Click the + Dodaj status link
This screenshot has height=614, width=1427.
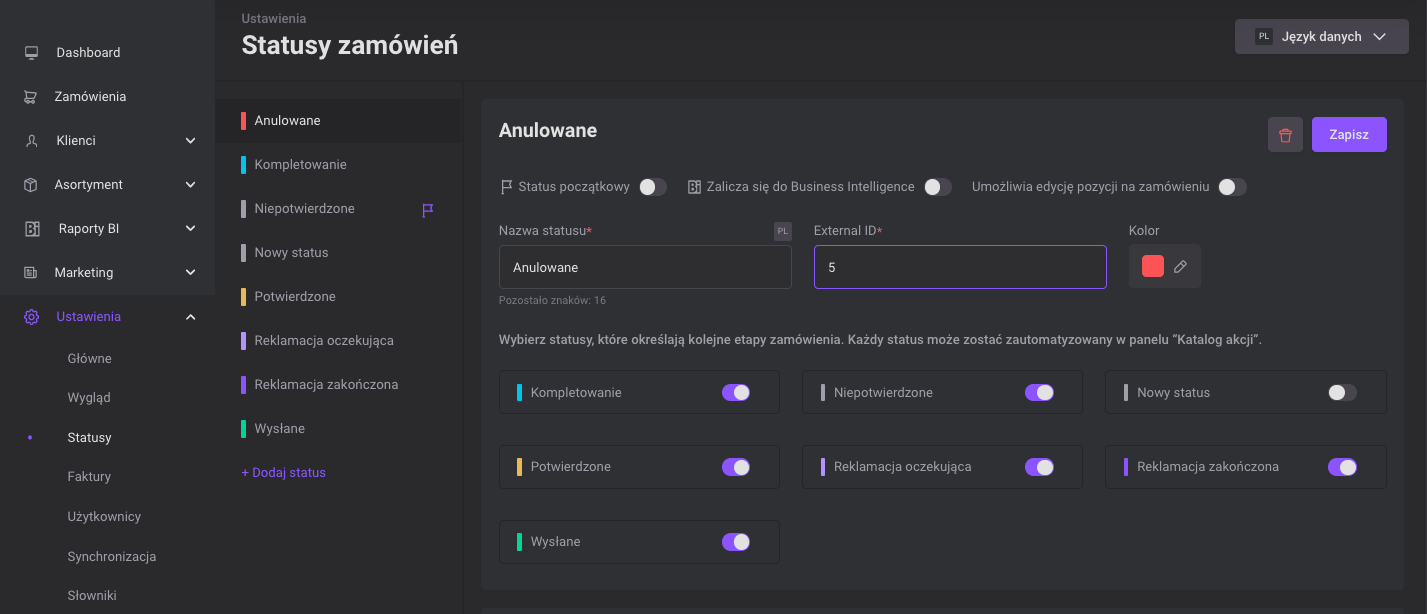(x=284, y=473)
